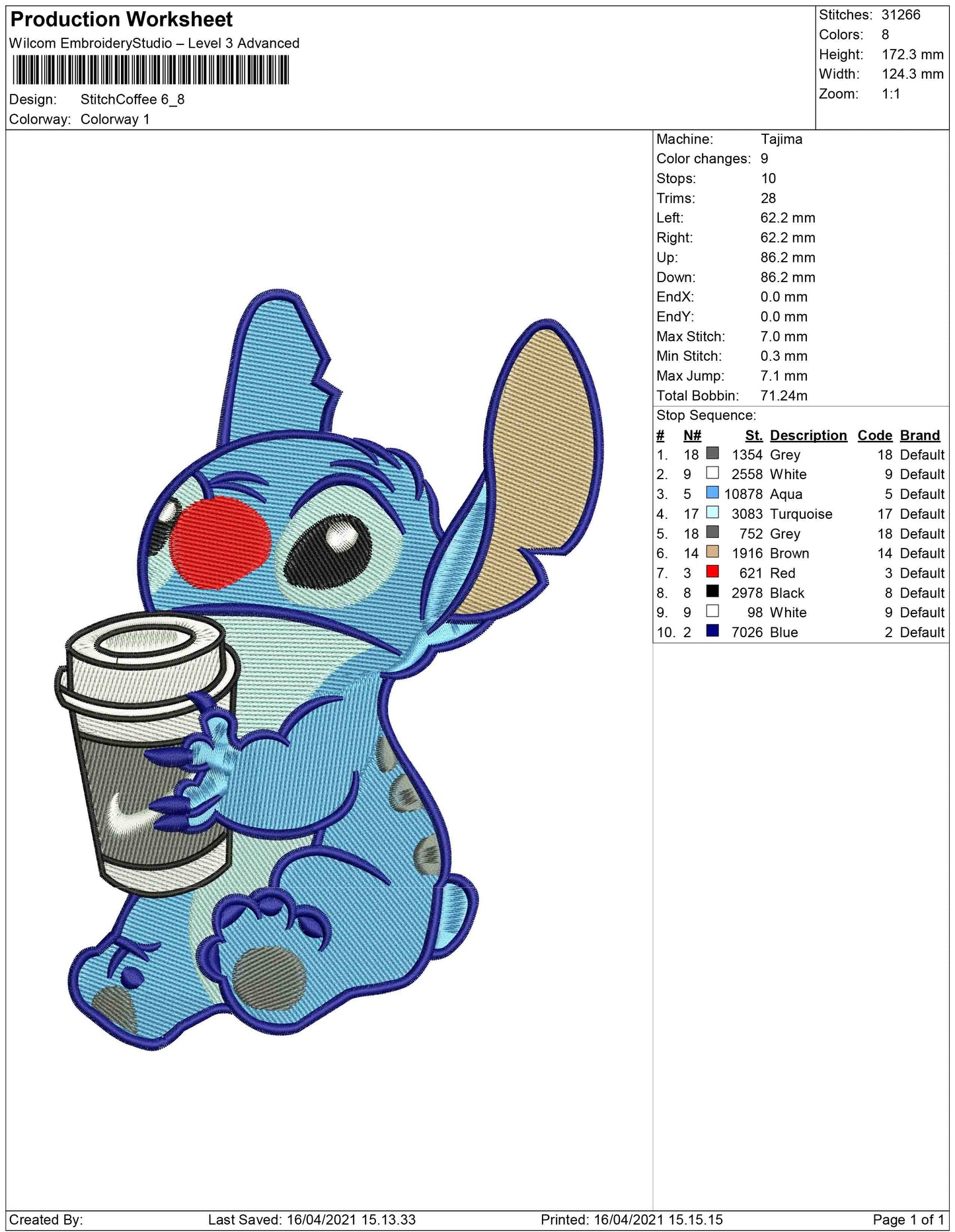Select the "Brand" column header
The height and width of the screenshot is (1232, 955).
click(x=920, y=436)
